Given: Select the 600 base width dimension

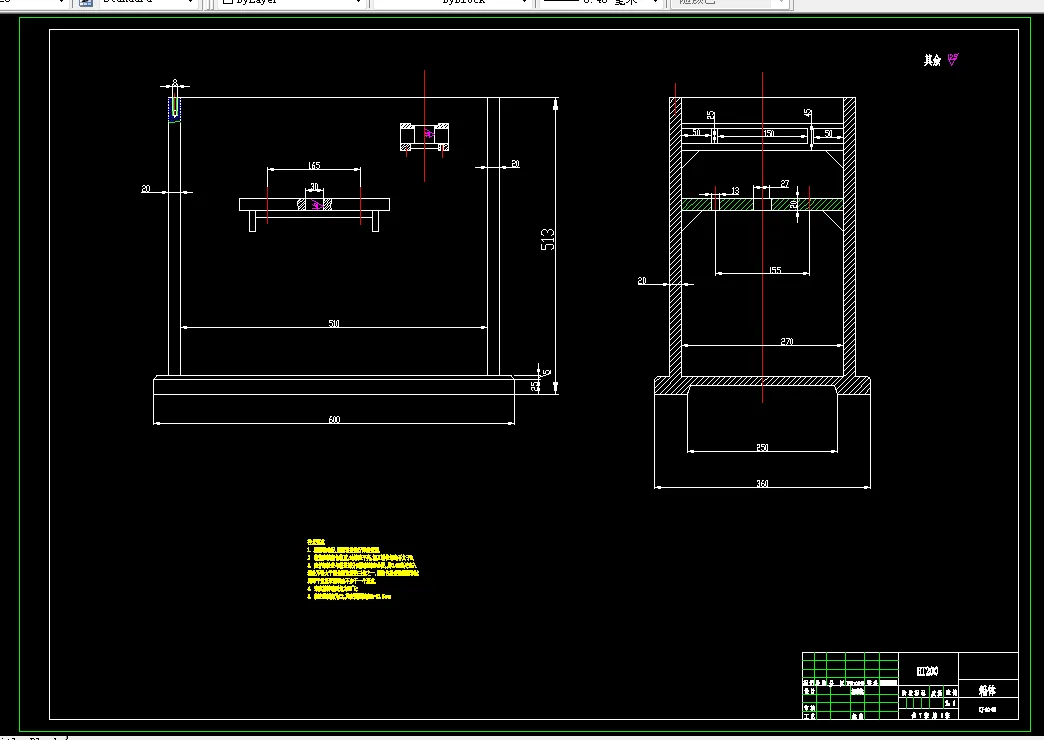Looking at the screenshot, I should pyautogui.click(x=334, y=419).
